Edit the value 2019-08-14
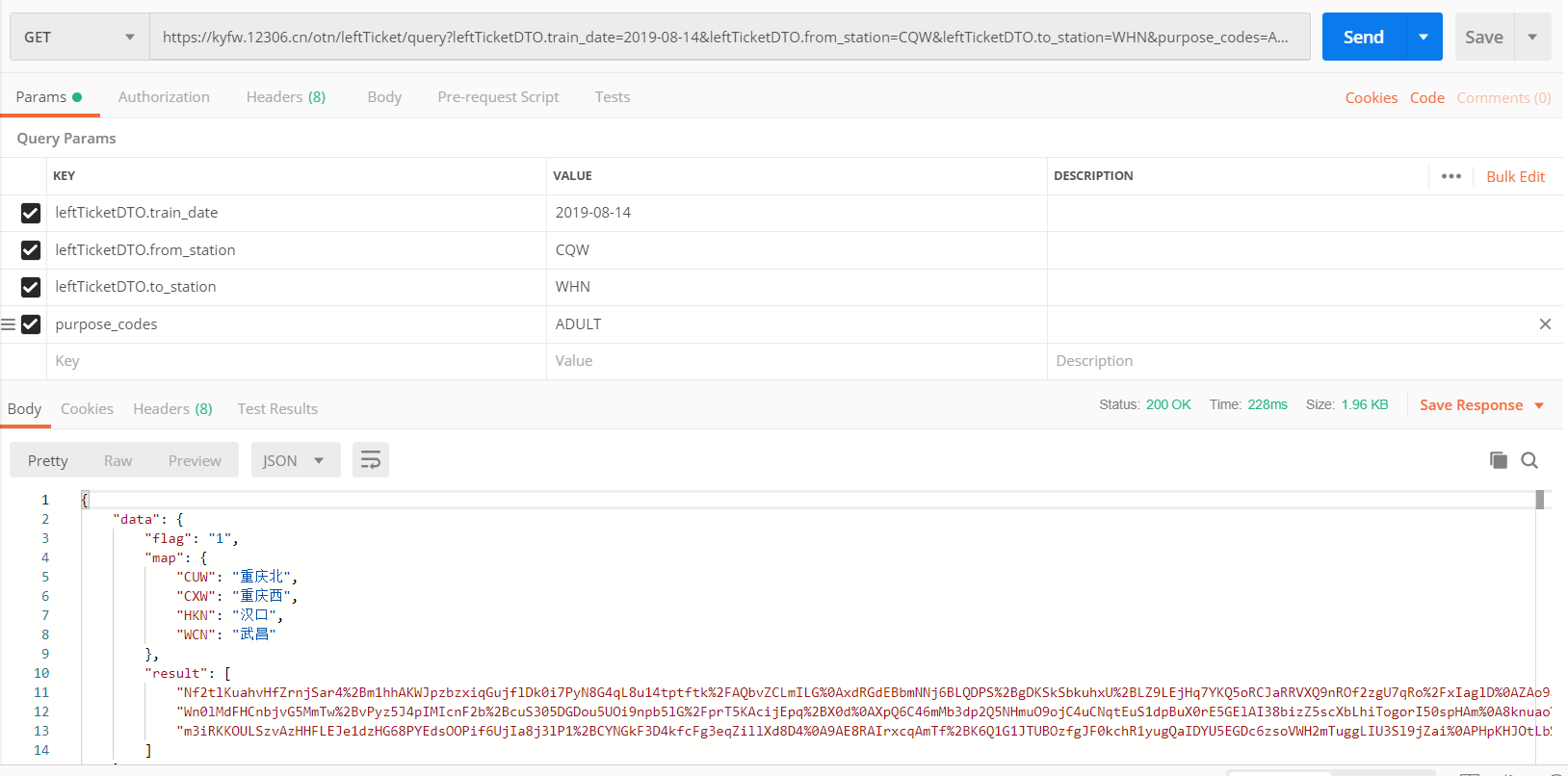Screen dimensions: 1568x776 click(797, 213)
